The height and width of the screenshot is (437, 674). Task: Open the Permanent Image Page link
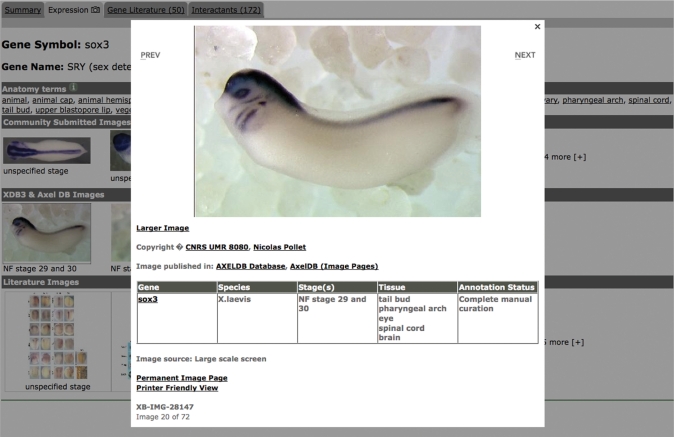pyautogui.click(x=182, y=378)
